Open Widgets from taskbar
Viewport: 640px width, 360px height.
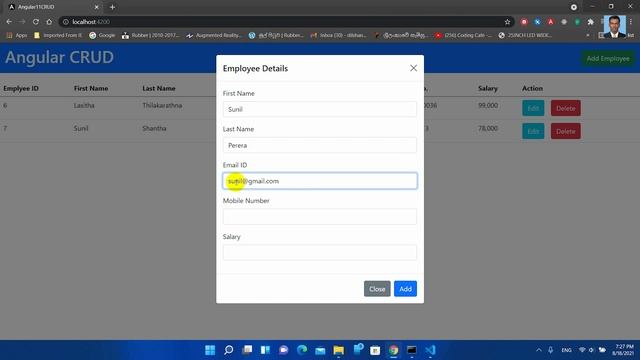[265, 350]
